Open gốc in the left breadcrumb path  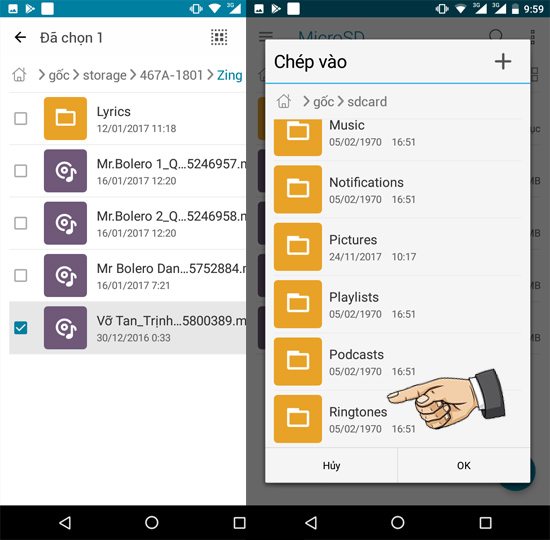coord(59,75)
